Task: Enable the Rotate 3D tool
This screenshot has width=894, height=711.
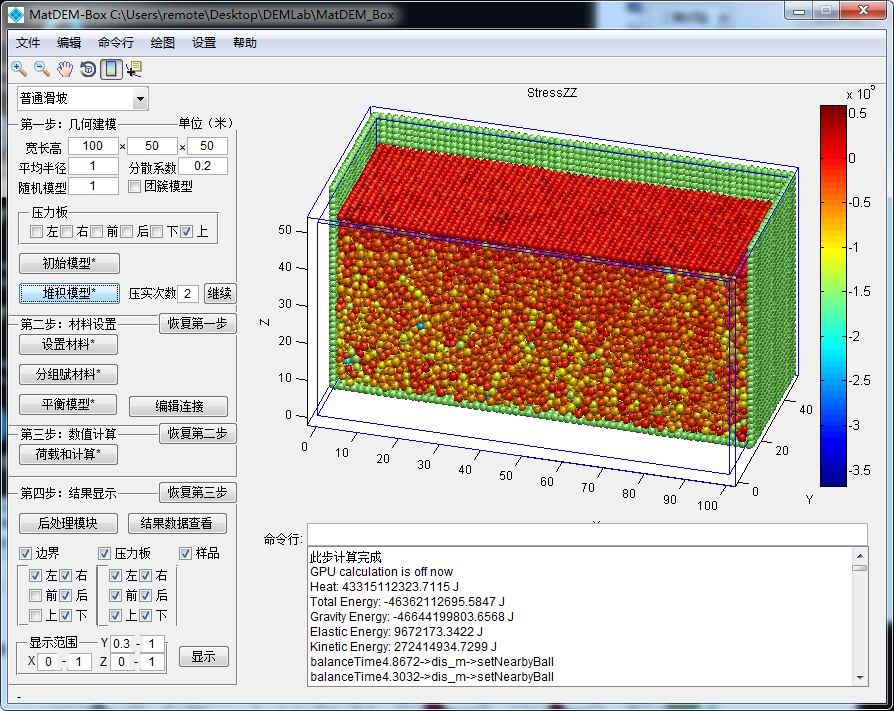Action: pyautogui.click(x=88, y=69)
